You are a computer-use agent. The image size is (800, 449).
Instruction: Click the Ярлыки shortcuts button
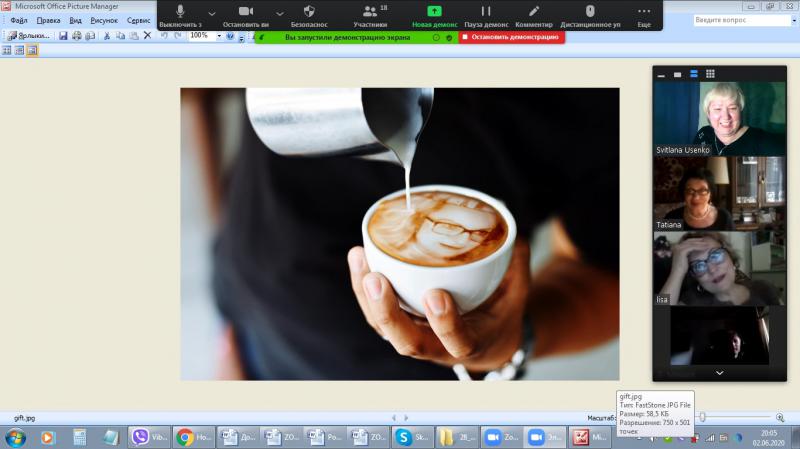click(x=29, y=36)
